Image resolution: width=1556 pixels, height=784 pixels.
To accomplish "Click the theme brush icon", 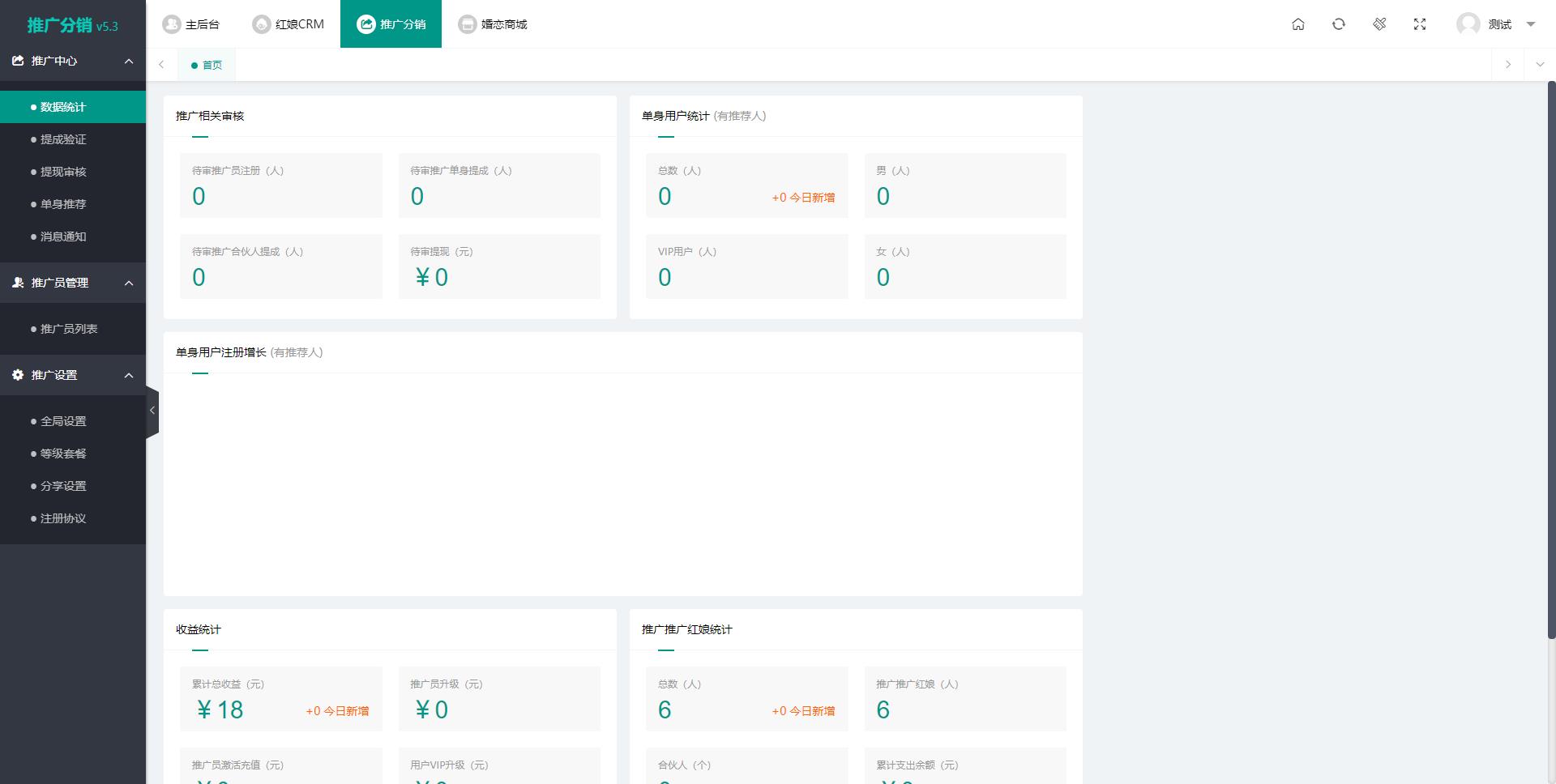I will (1379, 24).
